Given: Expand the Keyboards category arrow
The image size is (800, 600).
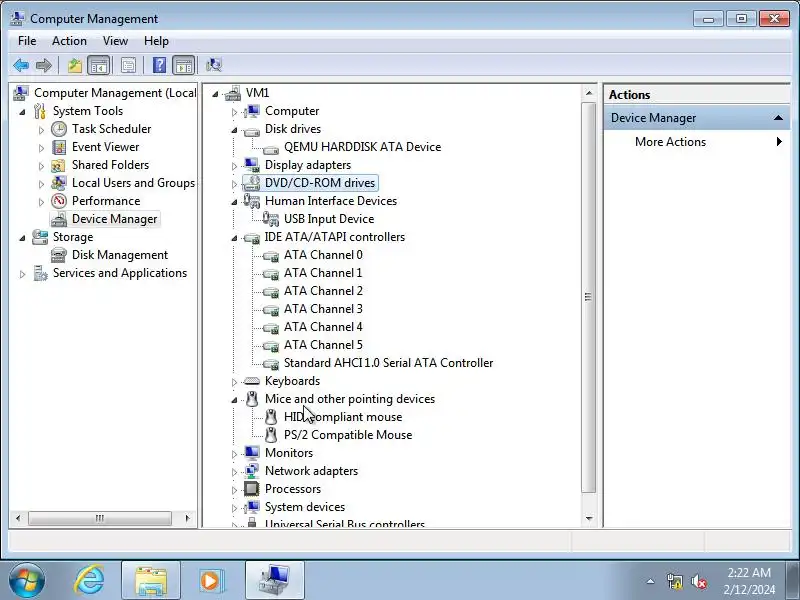Looking at the screenshot, I should (234, 382).
